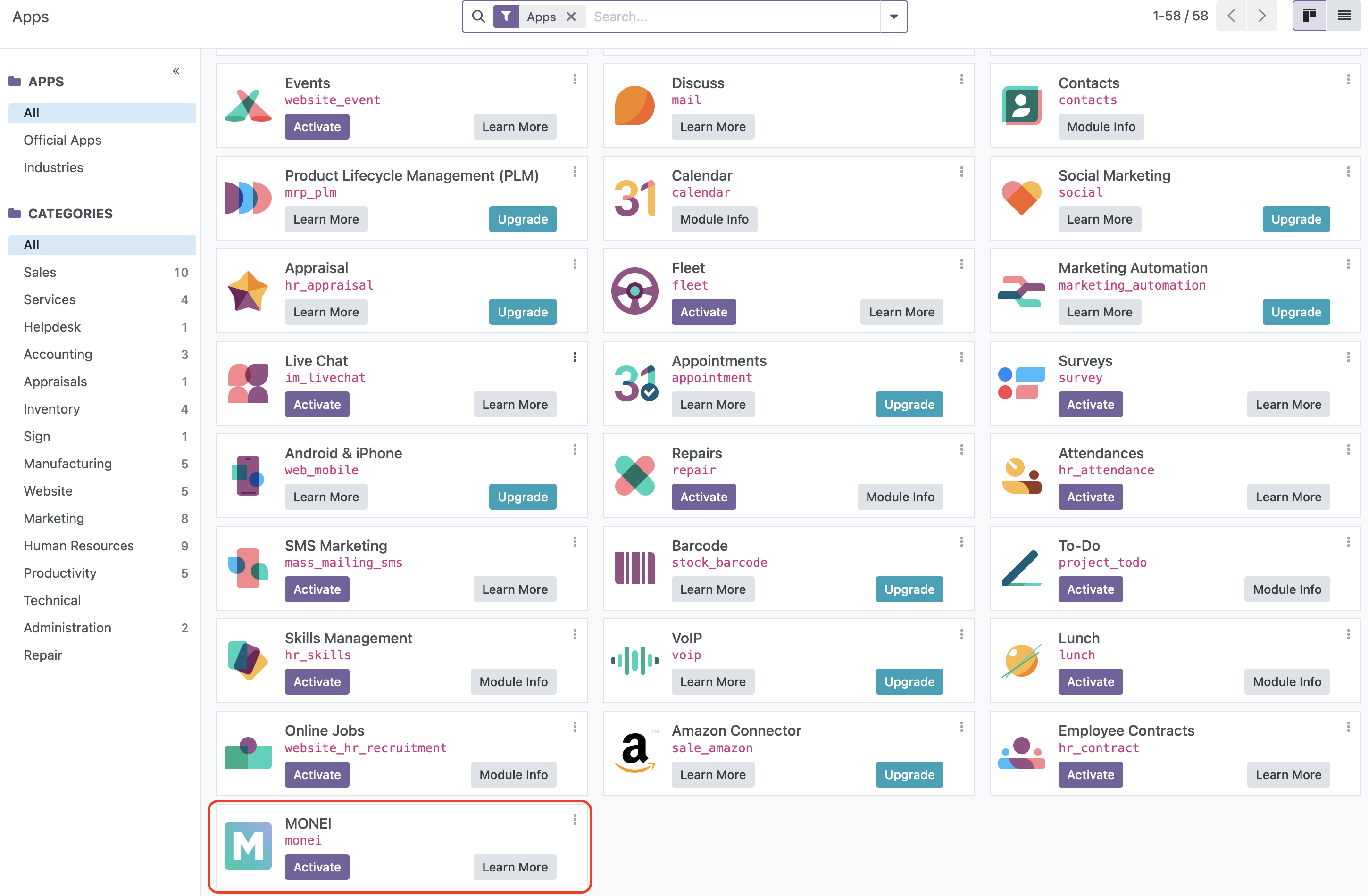Image resolution: width=1368 pixels, height=896 pixels.
Task: Expand the search filter dropdown
Action: coord(892,17)
